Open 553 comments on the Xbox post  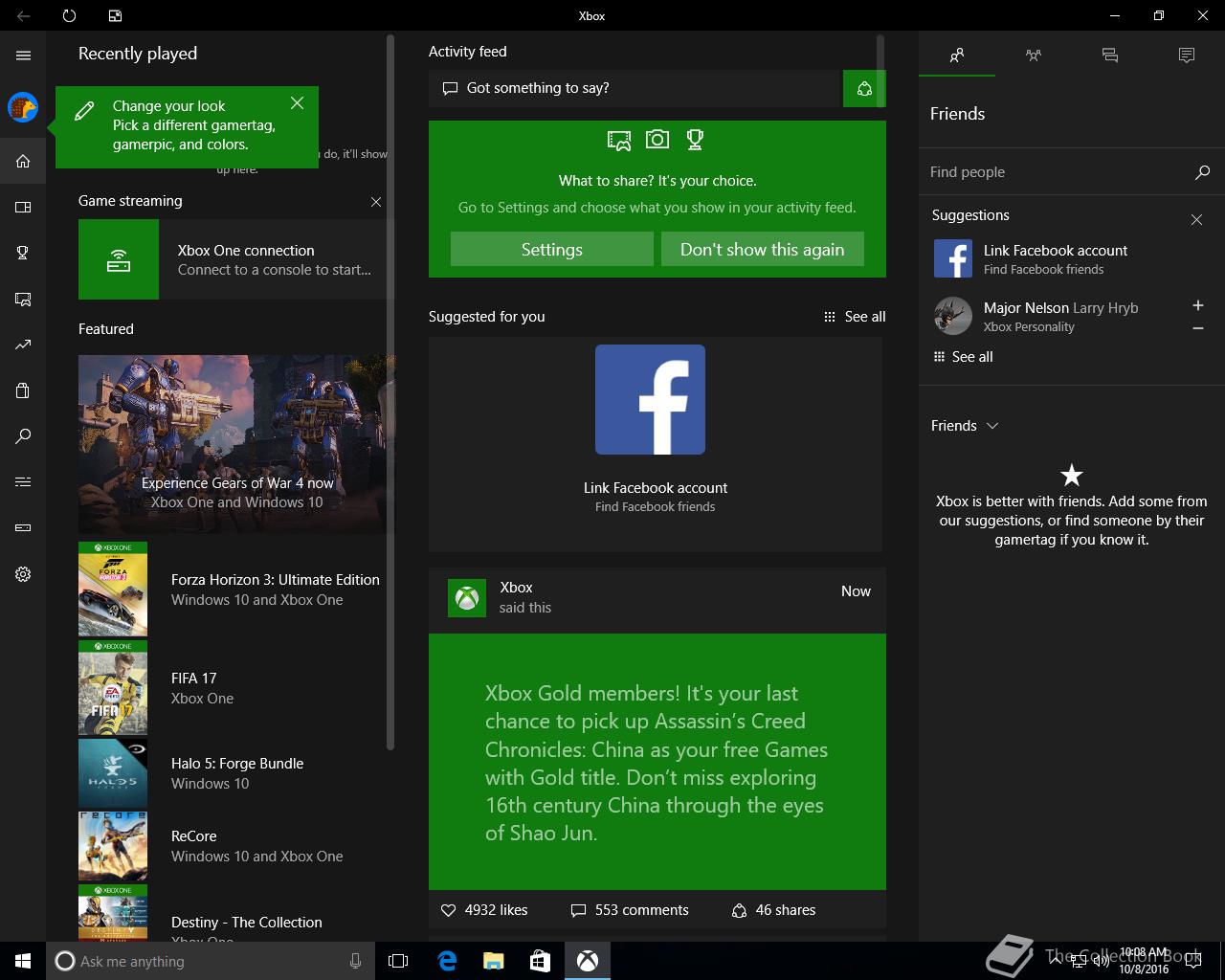pos(630,910)
